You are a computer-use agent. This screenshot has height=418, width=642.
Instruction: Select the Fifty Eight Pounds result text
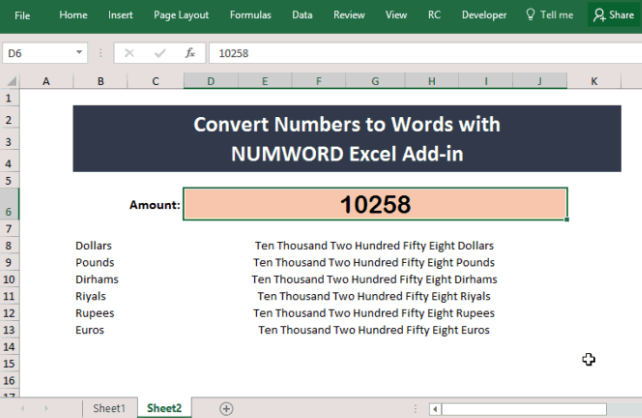(x=374, y=262)
